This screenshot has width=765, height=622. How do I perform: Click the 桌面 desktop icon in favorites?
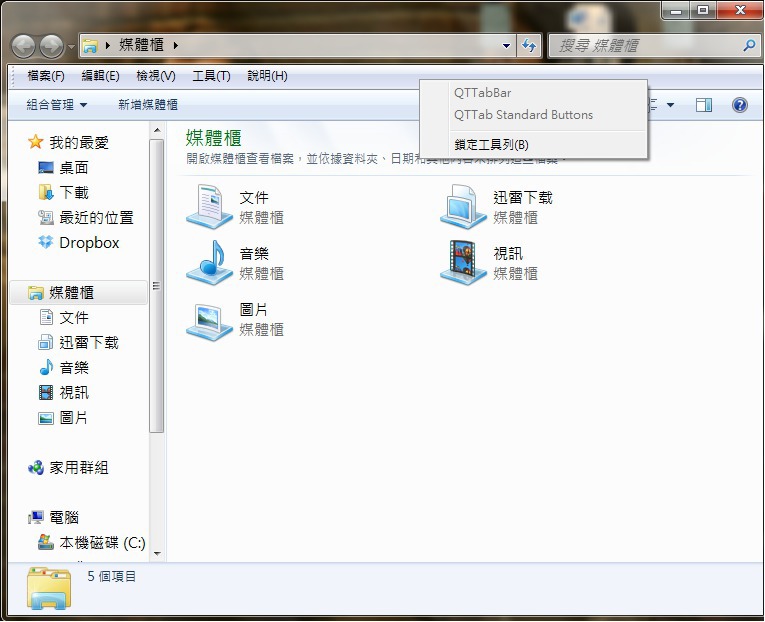[x=46, y=168]
